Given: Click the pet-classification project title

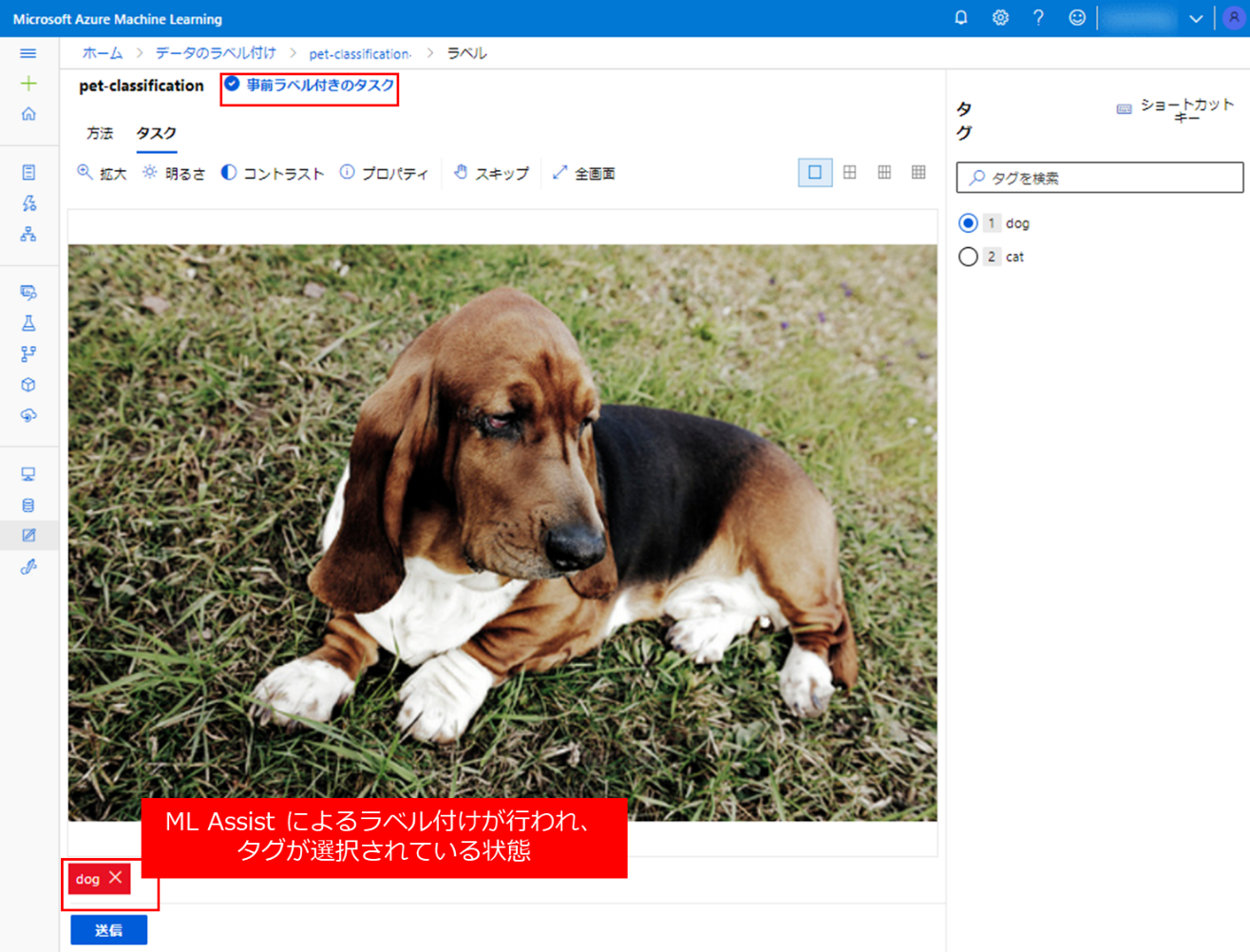Looking at the screenshot, I should pyautogui.click(x=142, y=86).
